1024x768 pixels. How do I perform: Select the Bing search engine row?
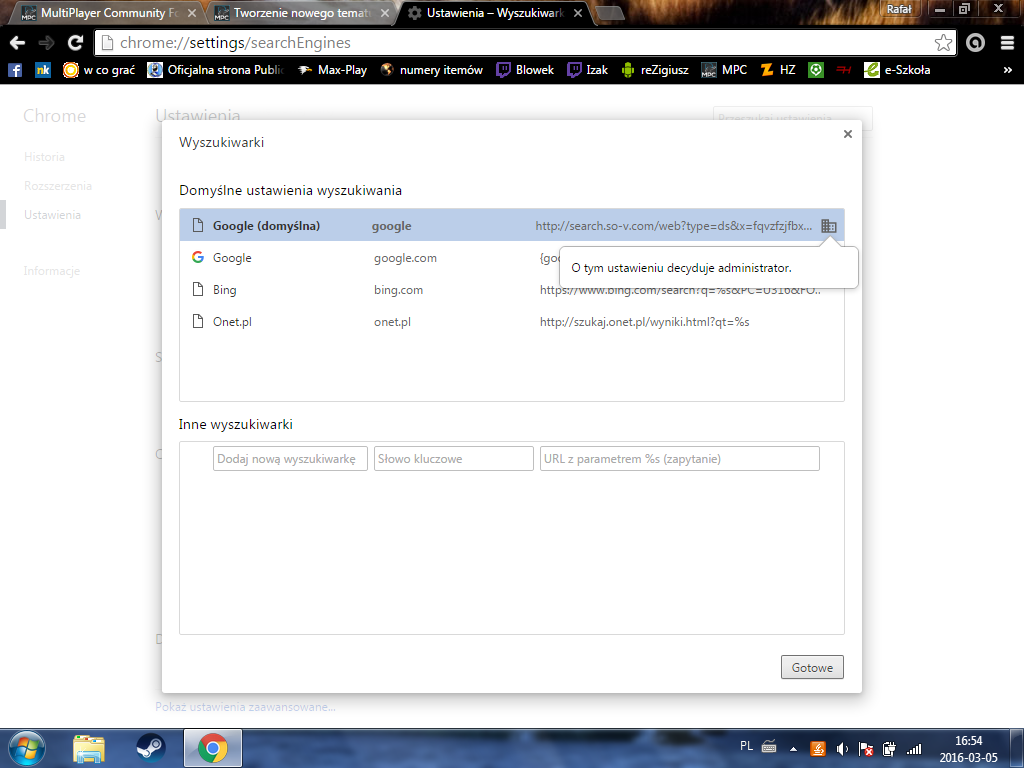pos(512,289)
